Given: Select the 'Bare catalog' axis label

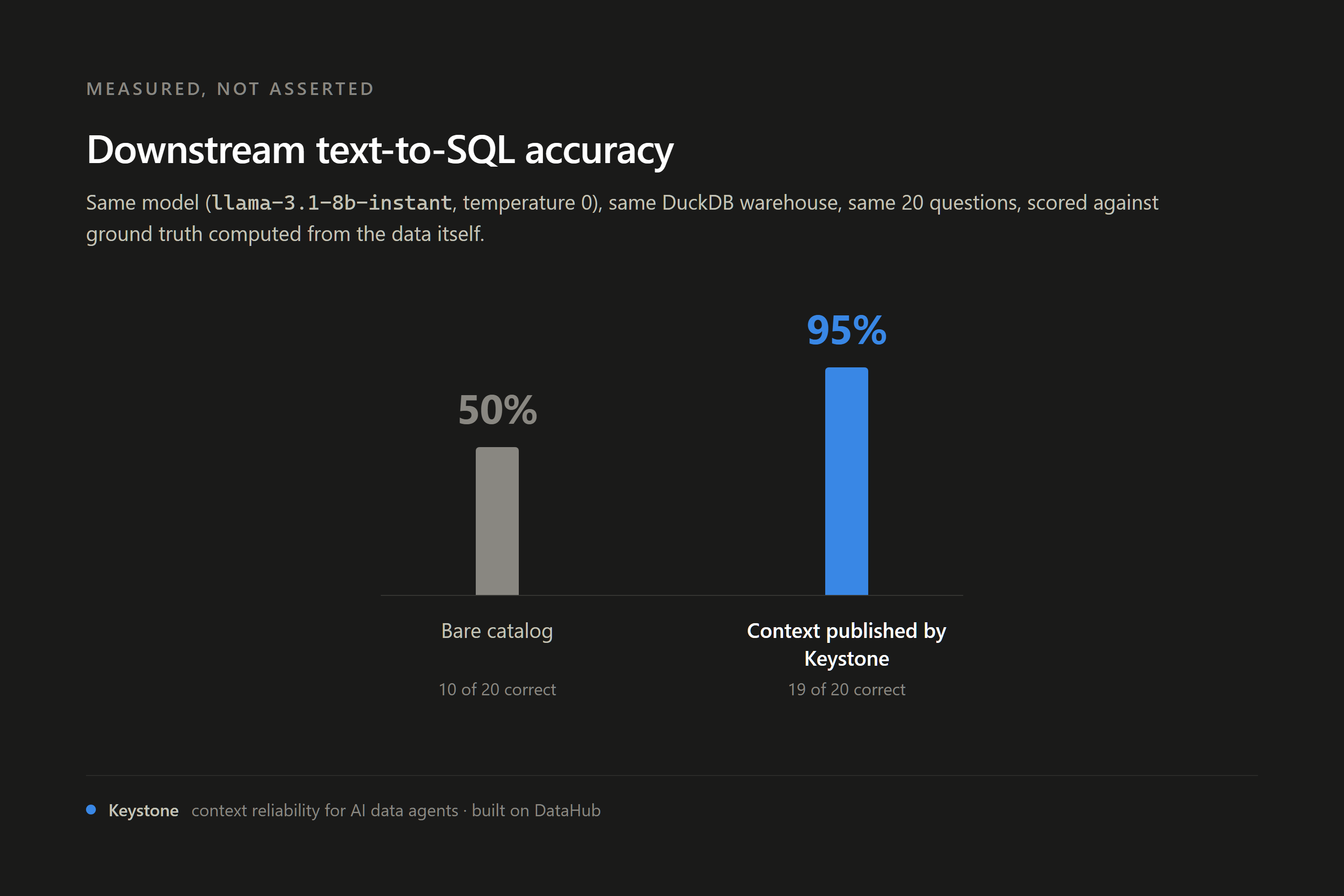Looking at the screenshot, I should (x=497, y=631).
